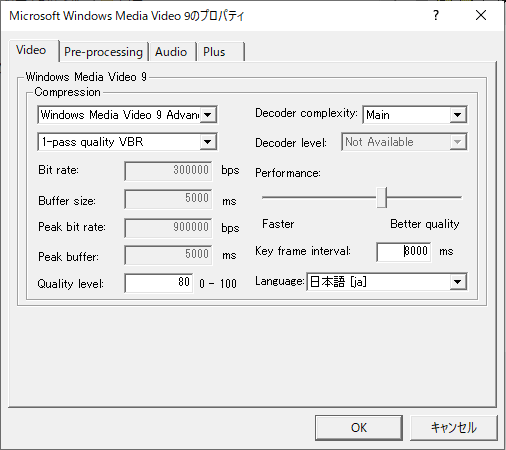
Task: Click the disabled Decoder level dropdown
Action: tap(404, 142)
